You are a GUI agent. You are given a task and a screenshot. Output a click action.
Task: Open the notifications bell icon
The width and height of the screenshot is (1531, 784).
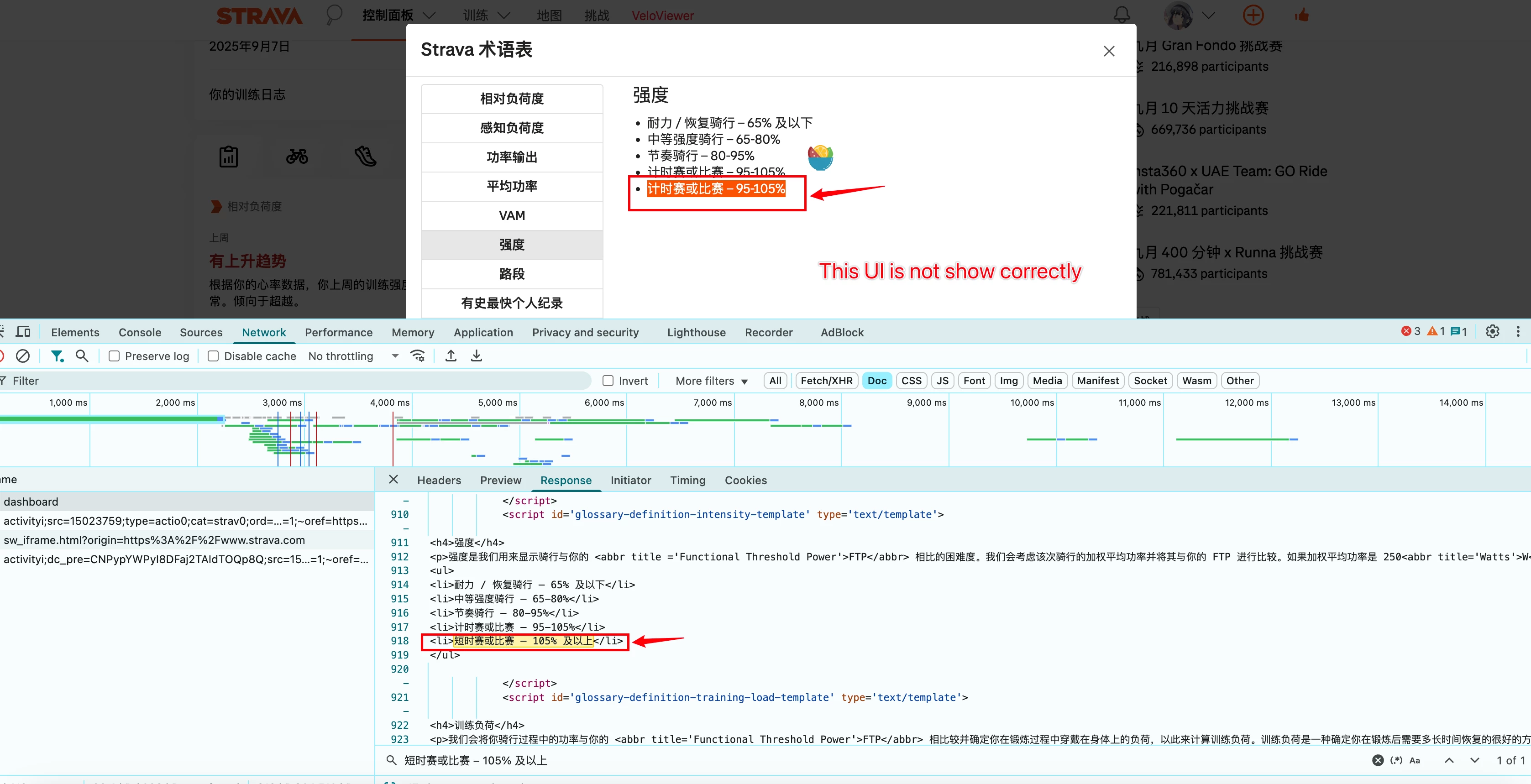(x=1122, y=15)
